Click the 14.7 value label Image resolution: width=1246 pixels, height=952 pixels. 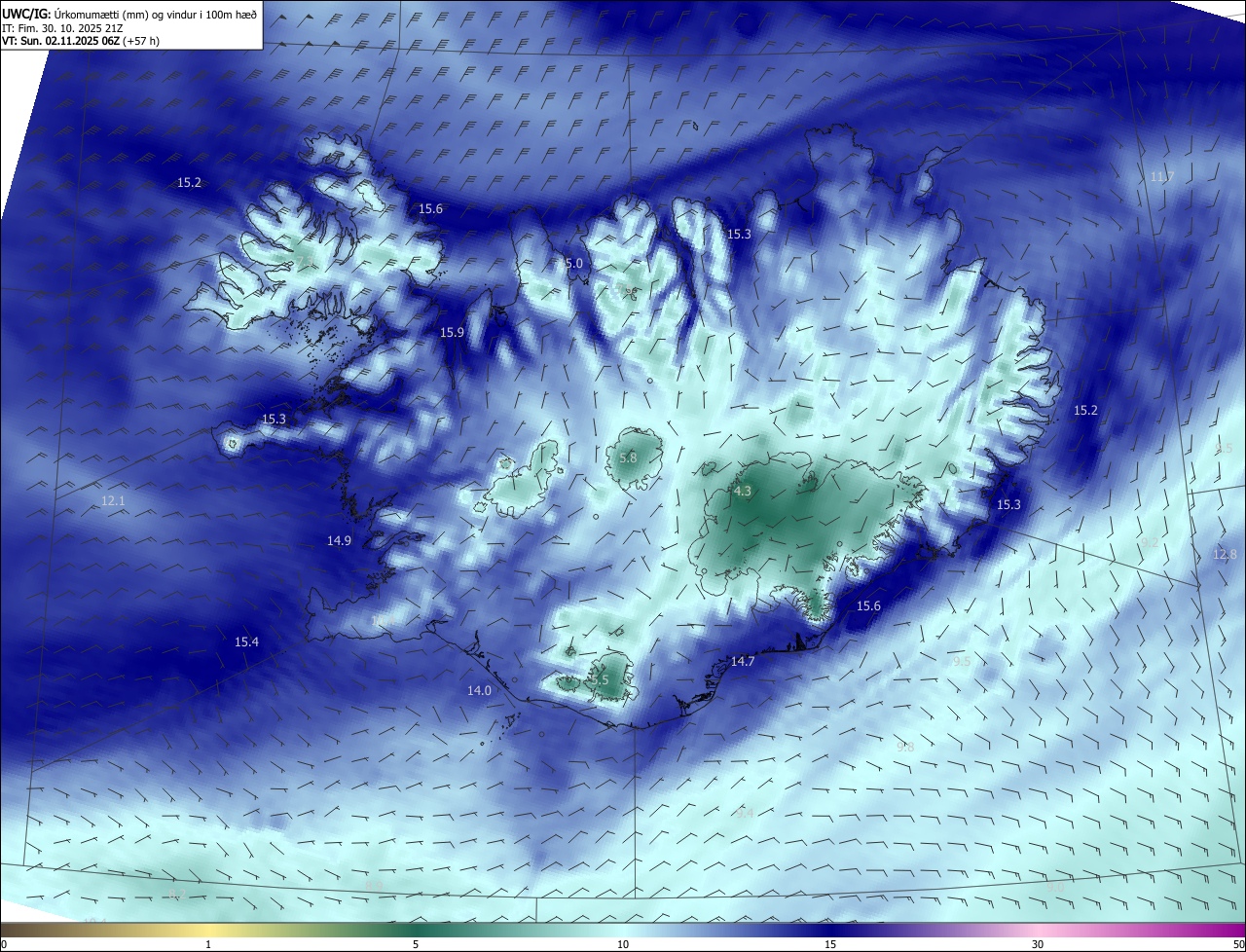coord(743,662)
